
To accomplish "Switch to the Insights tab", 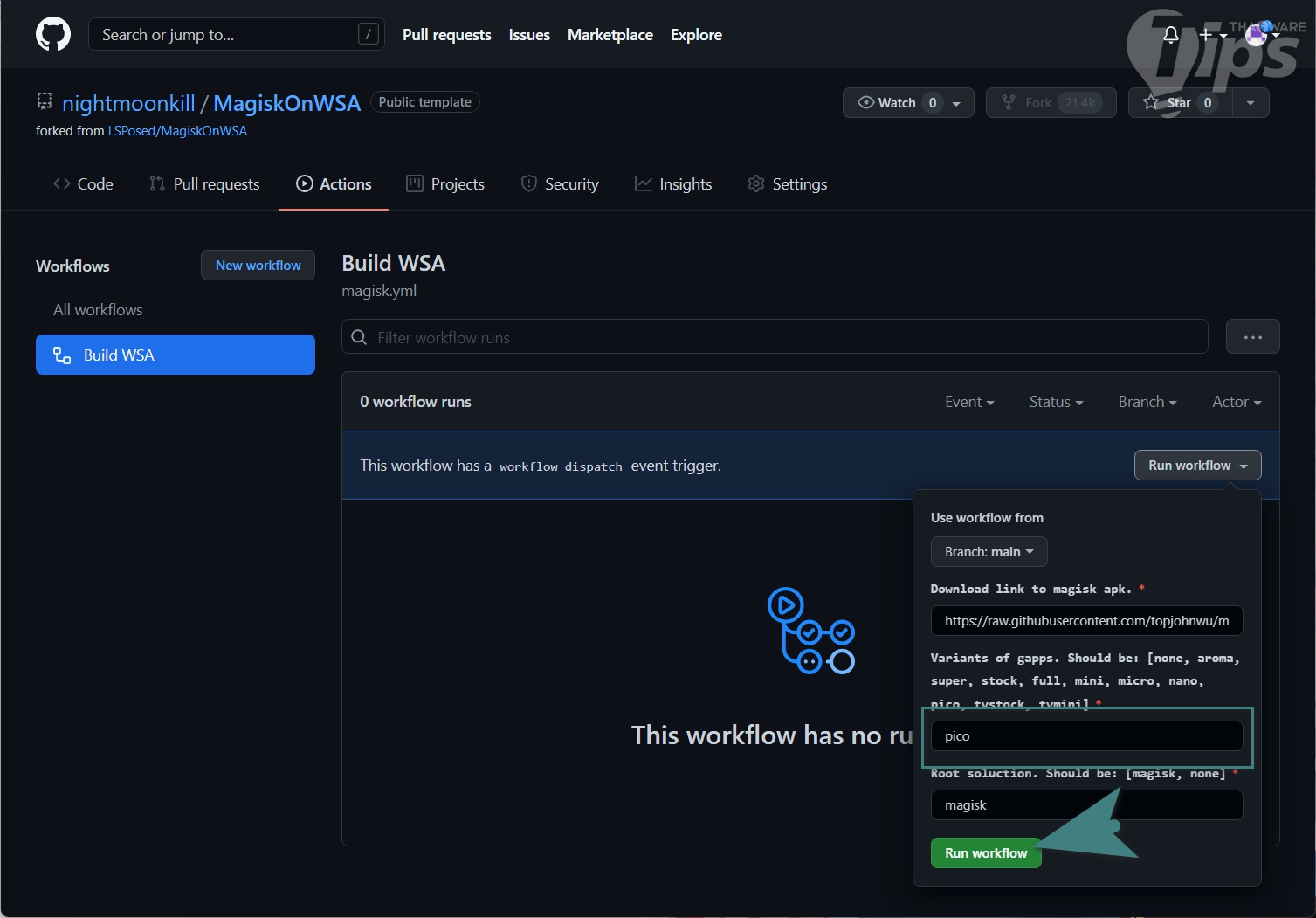I will 673,184.
